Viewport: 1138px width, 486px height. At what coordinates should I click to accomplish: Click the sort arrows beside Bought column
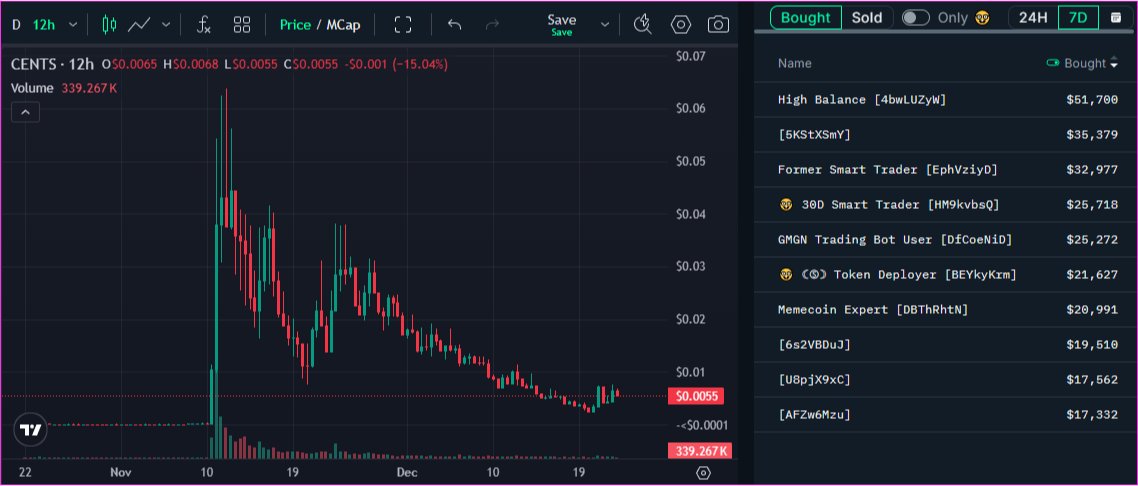(x=1113, y=64)
